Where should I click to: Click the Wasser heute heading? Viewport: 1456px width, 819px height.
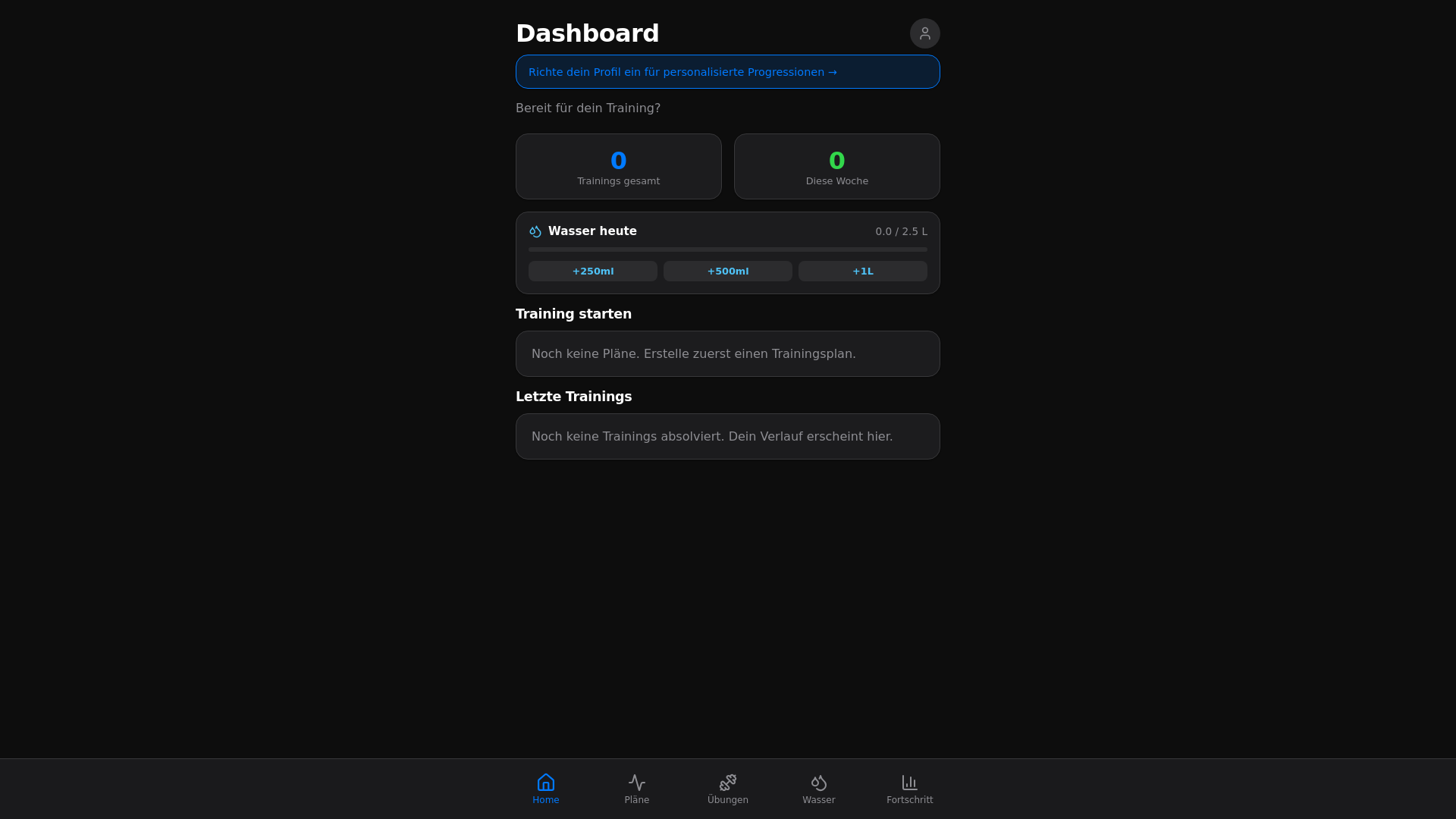592,231
